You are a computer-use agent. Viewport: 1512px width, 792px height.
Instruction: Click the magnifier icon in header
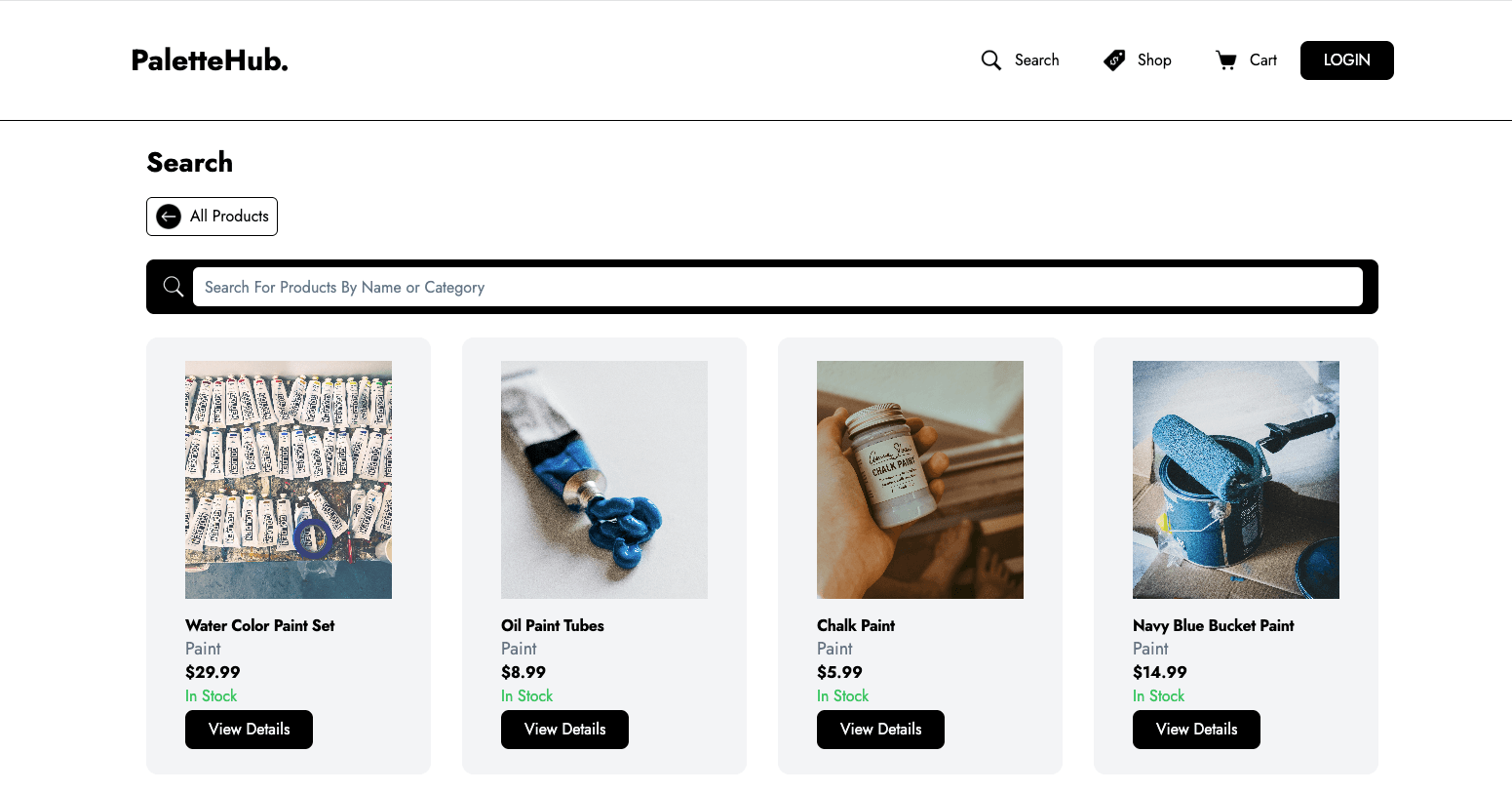pyautogui.click(x=990, y=60)
